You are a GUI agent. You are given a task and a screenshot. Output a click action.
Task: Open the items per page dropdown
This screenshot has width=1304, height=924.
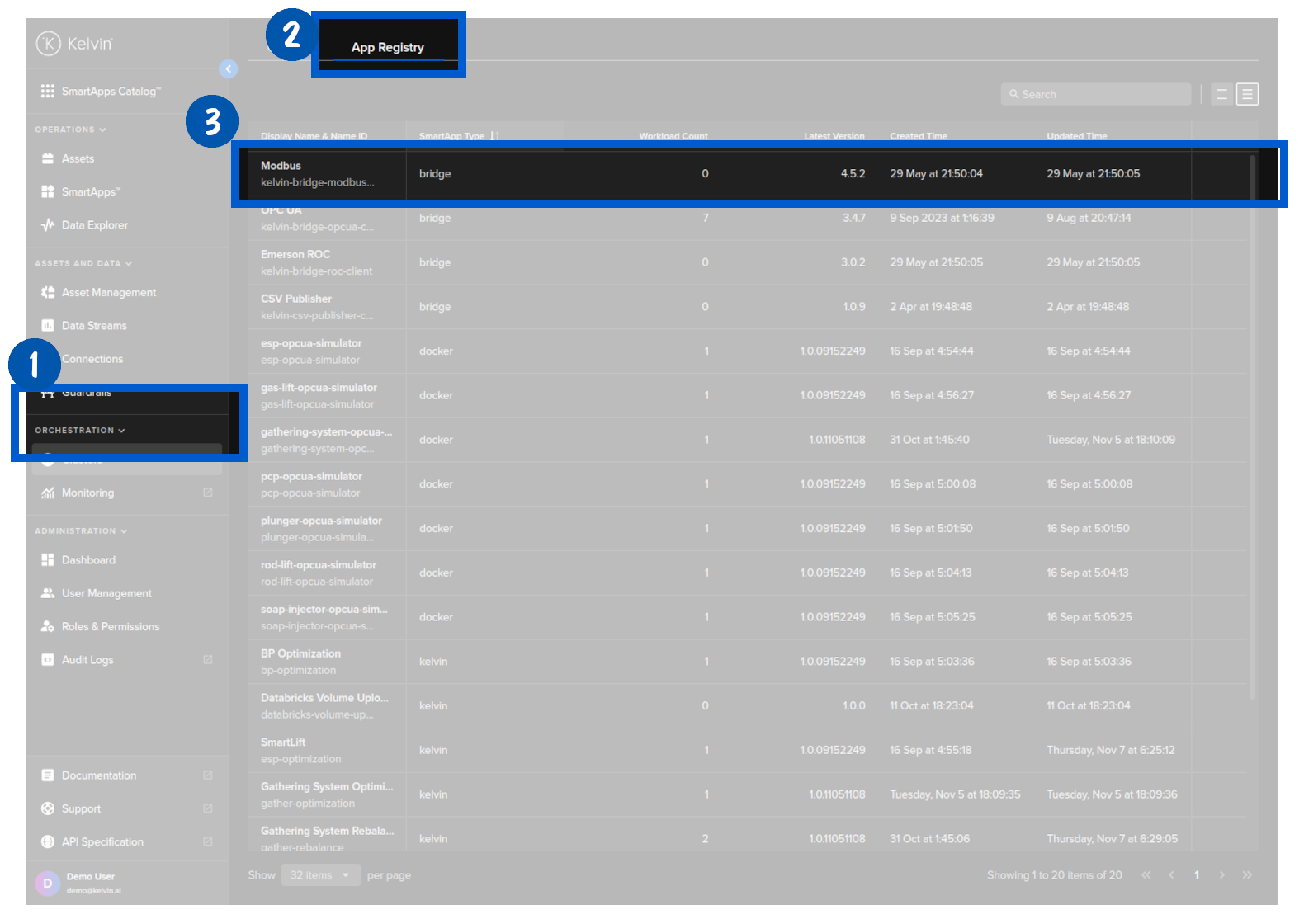pyautogui.click(x=320, y=875)
